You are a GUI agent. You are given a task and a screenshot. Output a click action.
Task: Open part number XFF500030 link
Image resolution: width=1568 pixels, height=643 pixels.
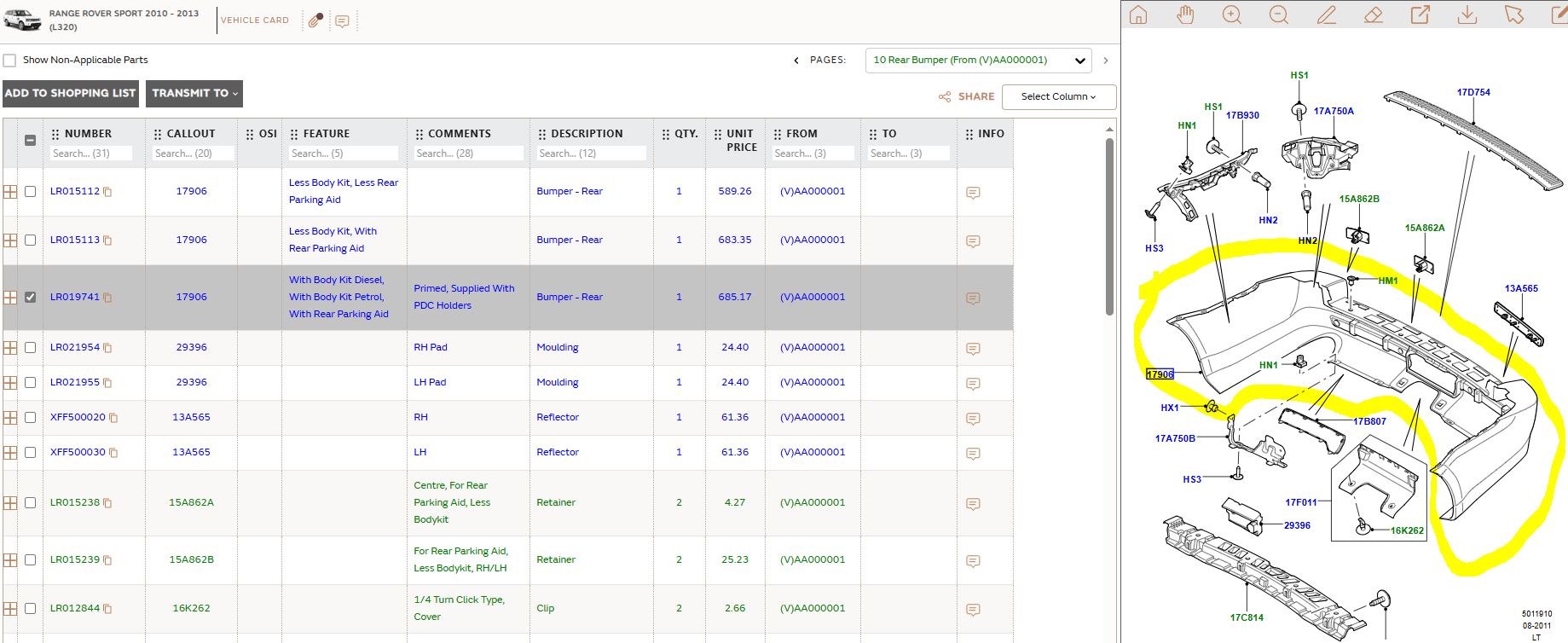(x=78, y=453)
